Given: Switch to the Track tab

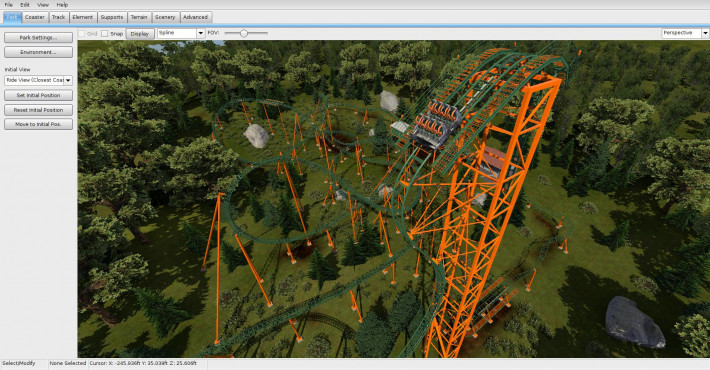Looking at the screenshot, I should [x=58, y=17].
